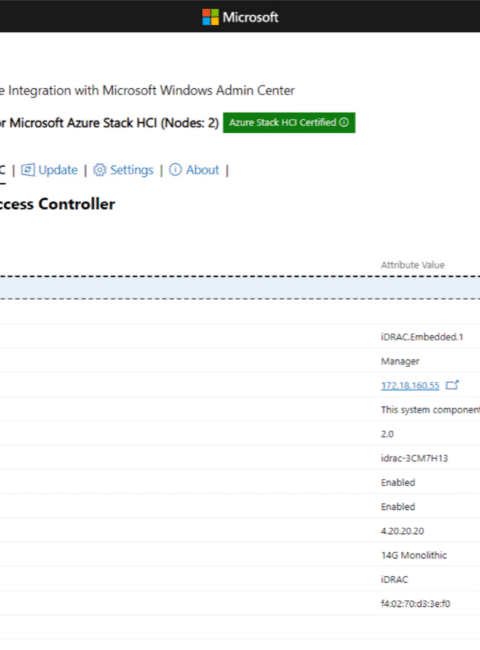480x650 pixels.
Task: Click the Azure Stack HCI Certified badge
Action: pos(289,123)
